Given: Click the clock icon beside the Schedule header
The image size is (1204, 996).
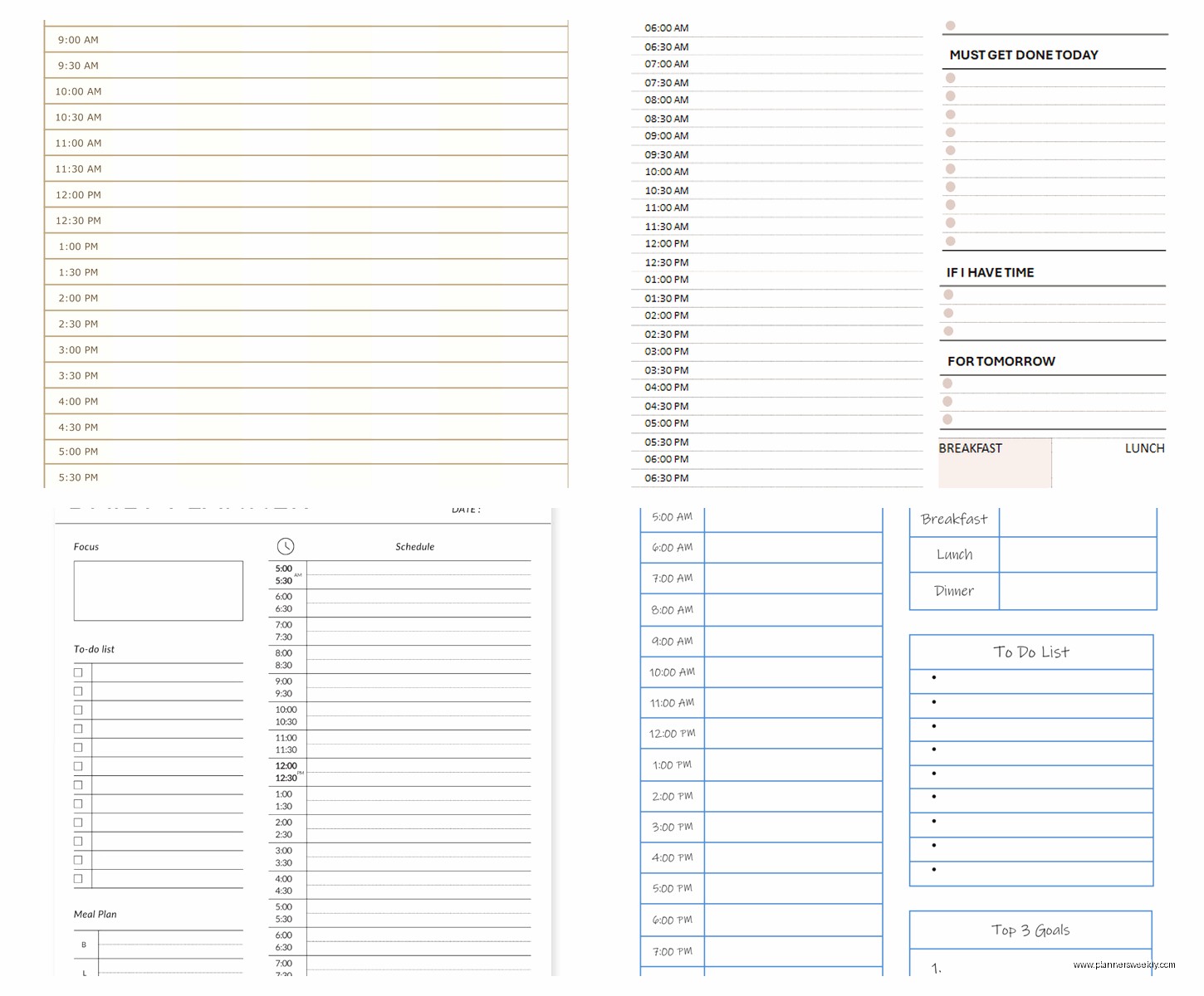Looking at the screenshot, I should 286,546.
